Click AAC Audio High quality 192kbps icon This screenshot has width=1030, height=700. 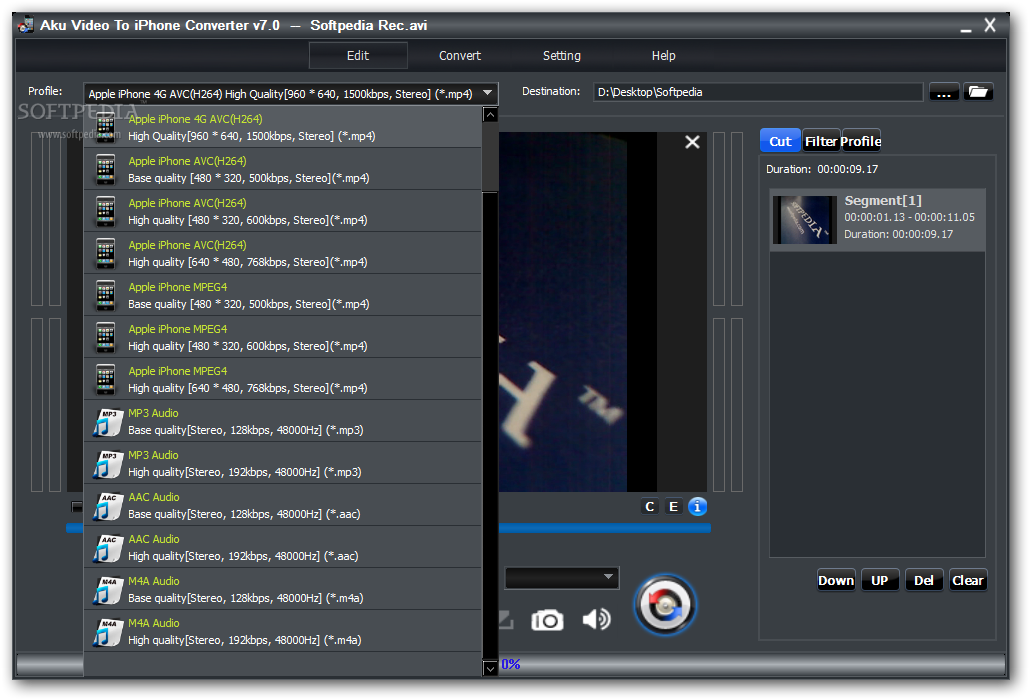point(108,548)
